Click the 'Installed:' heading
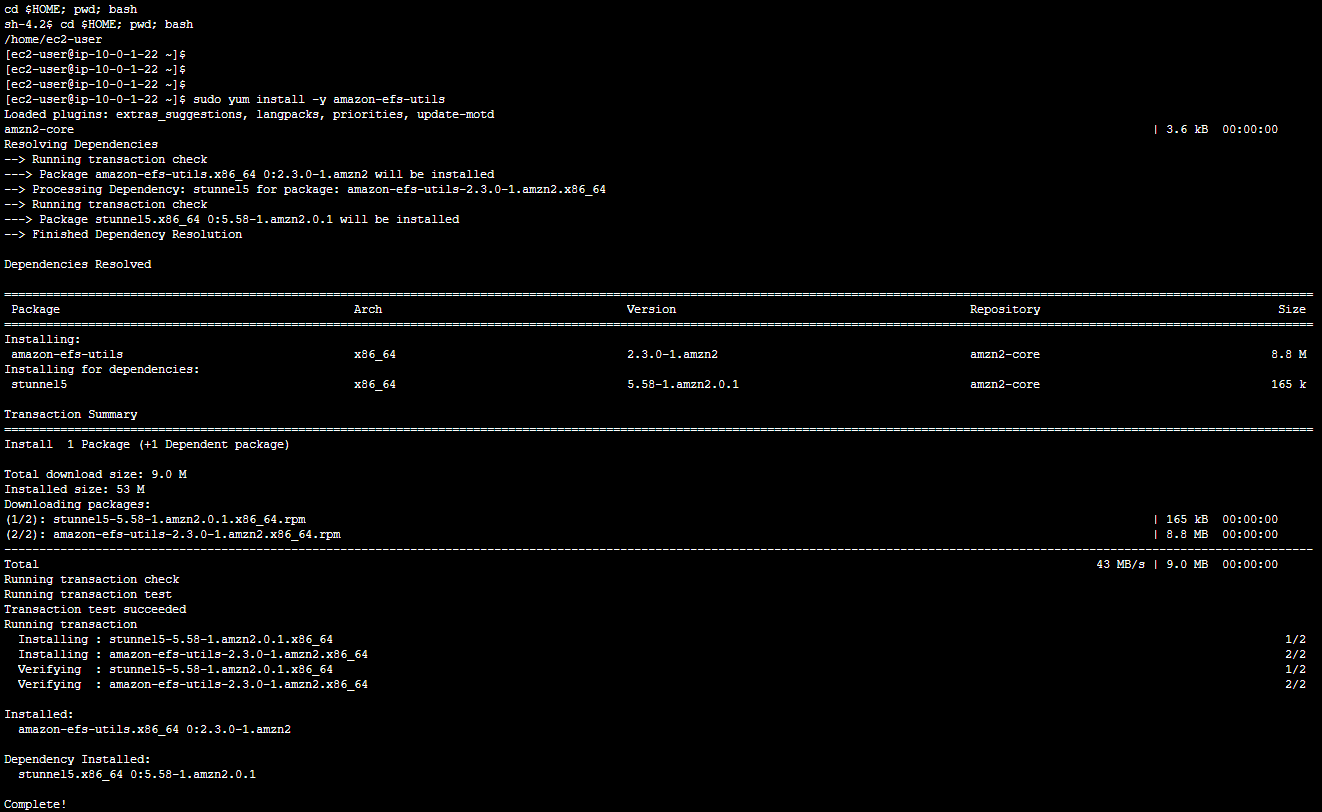Viewport: 1322px width, 812px height. [x=39, y=714]
